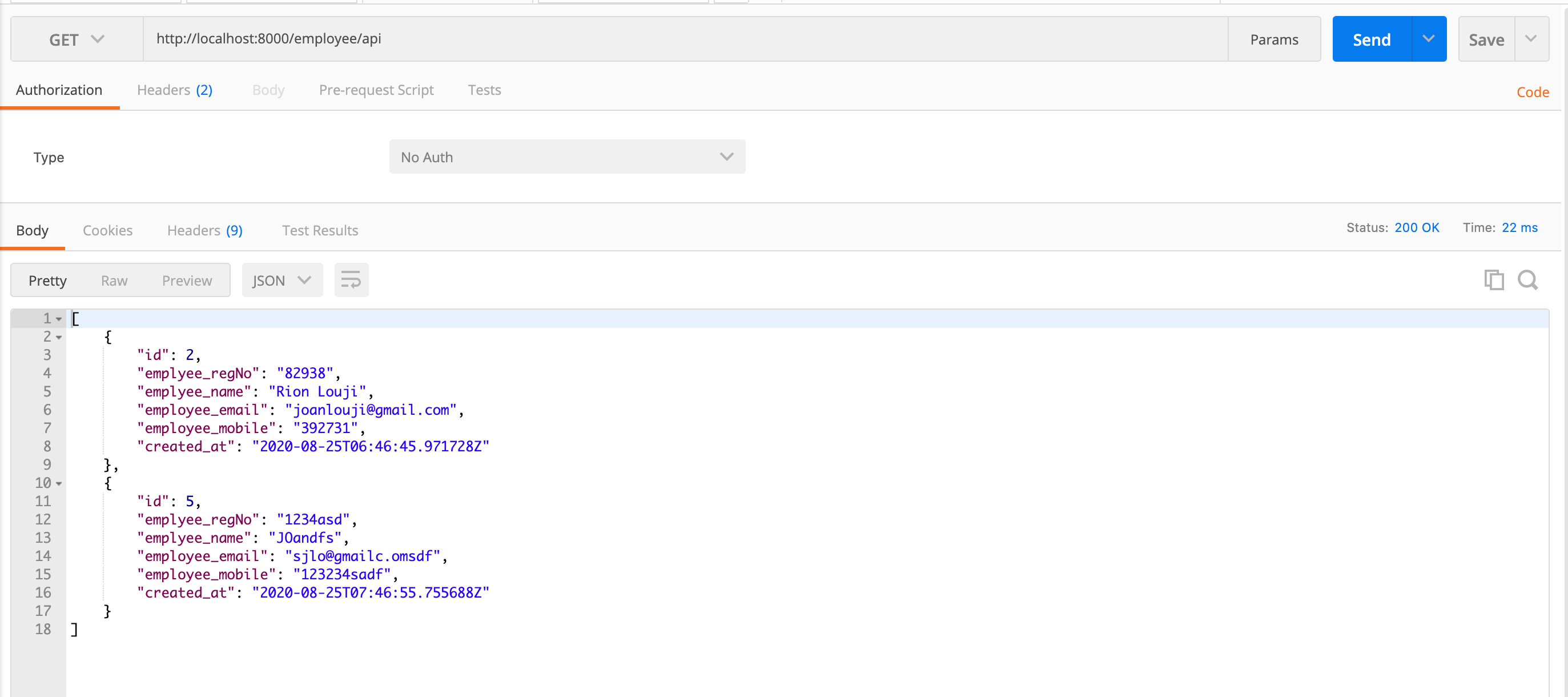This screenshot has height=697, width=1568.
Task: Toggle text wrapping for the response
Action: click(x=351, y=279)
